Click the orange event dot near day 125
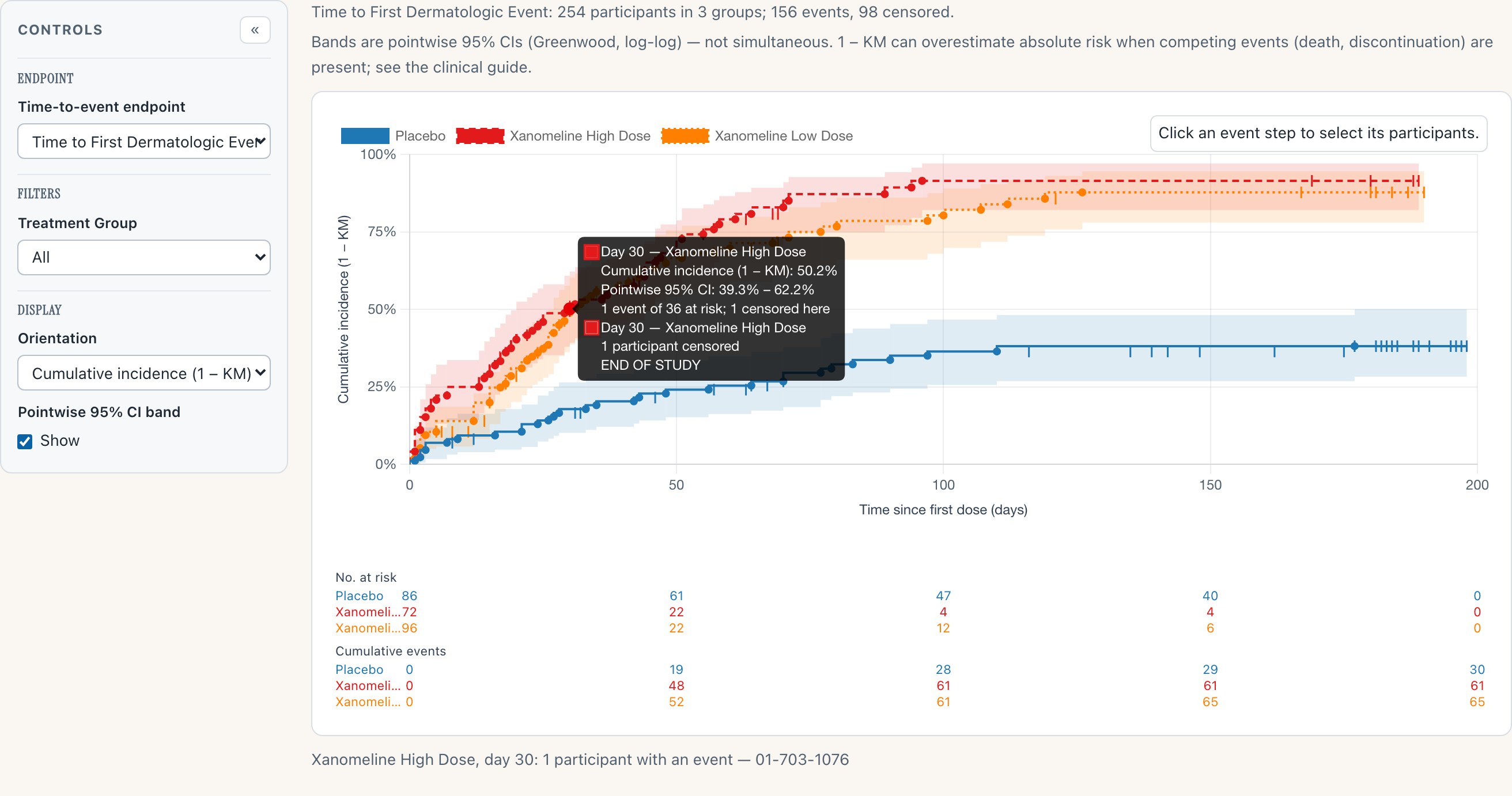The height and width of the screenshot is (796, 1512). (x=1082, y=192)
